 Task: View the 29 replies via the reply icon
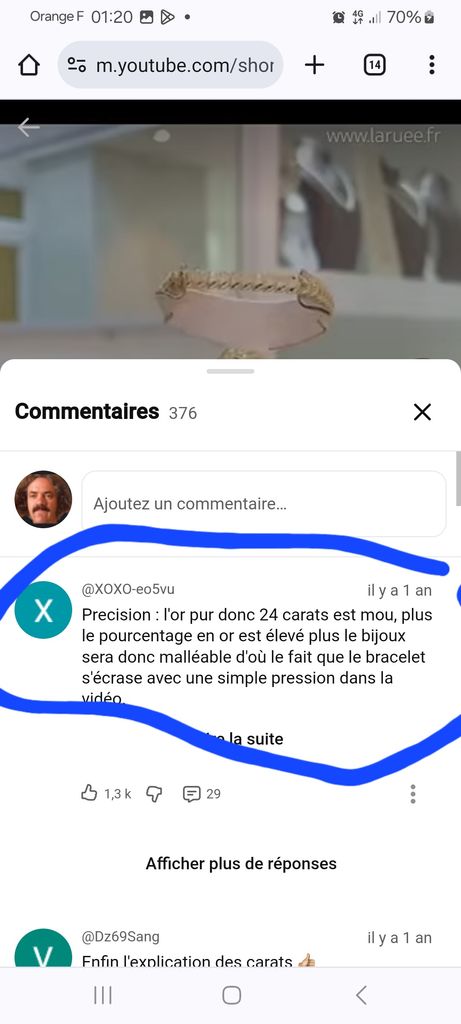(x=201, y=794)
